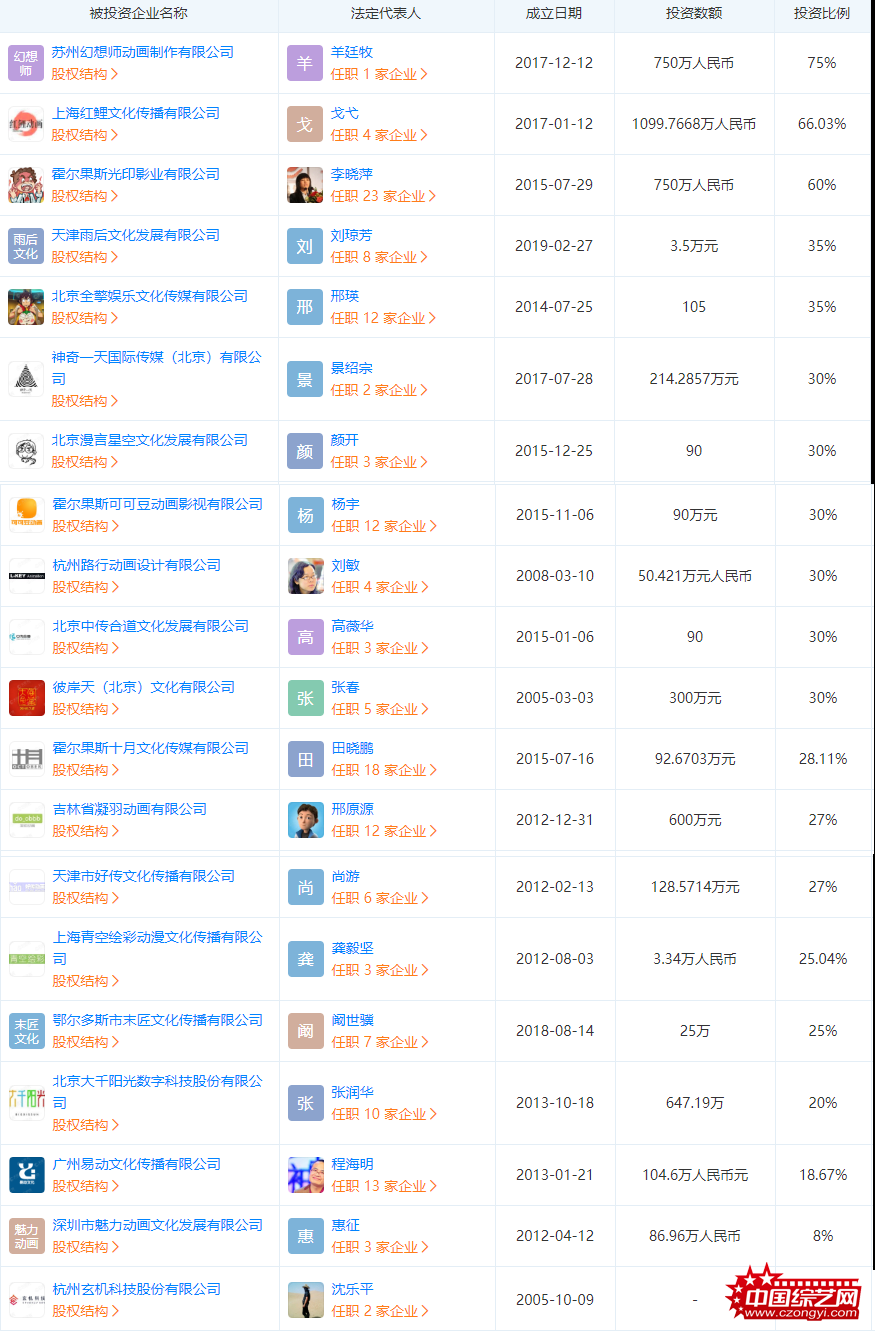Click the date 2008-03-10
This screenshot has height=1332, width=875.
click(x=555, y=576)
